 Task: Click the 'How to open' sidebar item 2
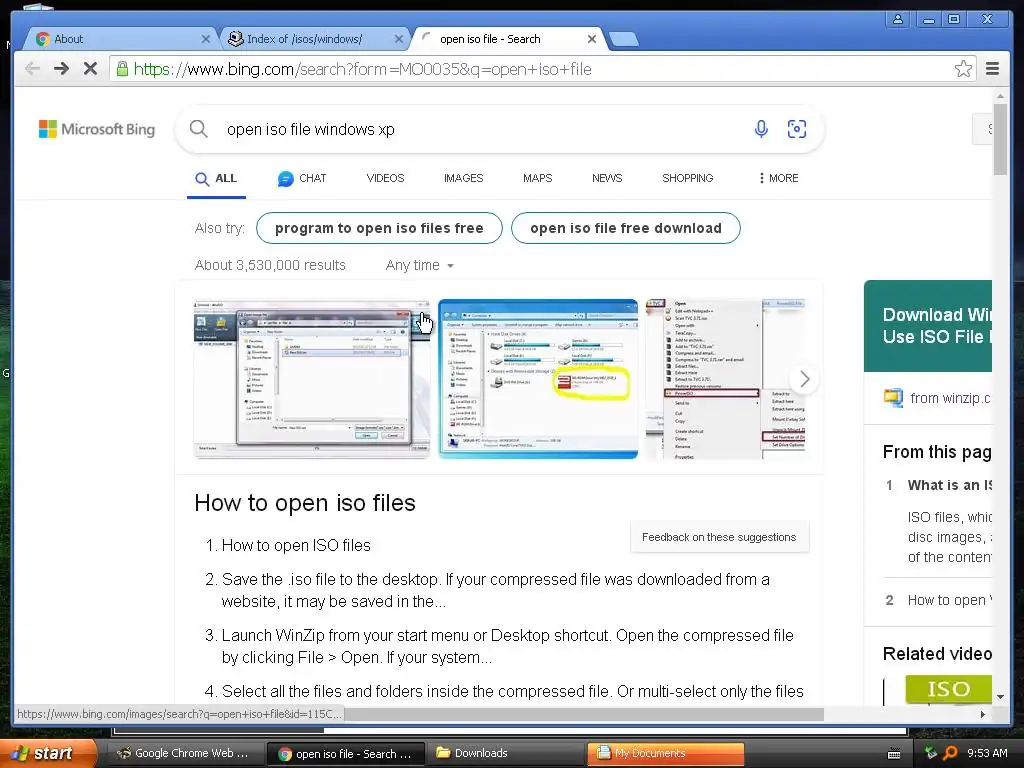[x=950, y=600]
